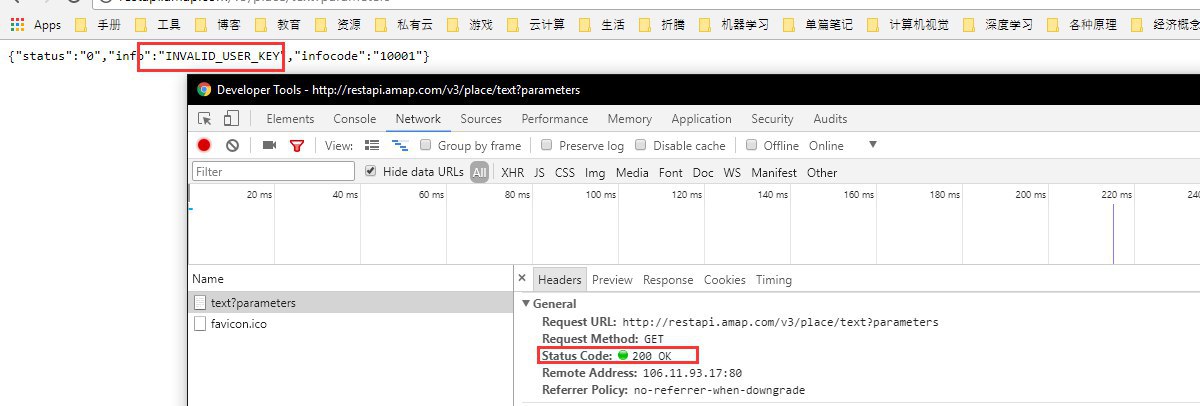Stop recording the network log

pos(204,145)
